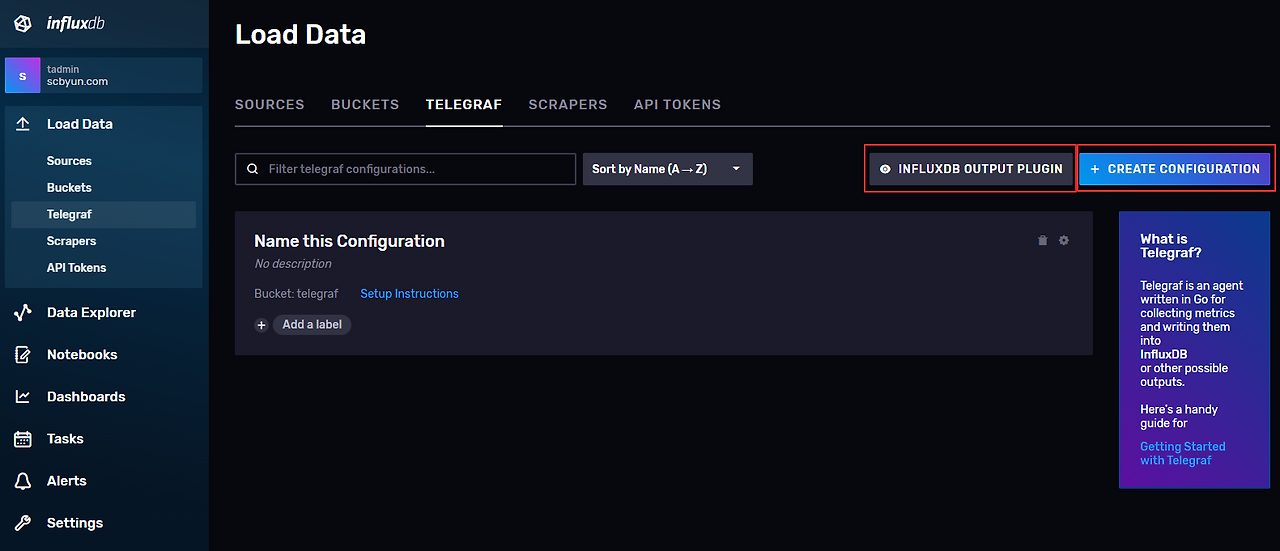Image resolution: width=1280 pixels, height=551 pixels.
Task: Go to Dashboards
Action: click(86, 397)
